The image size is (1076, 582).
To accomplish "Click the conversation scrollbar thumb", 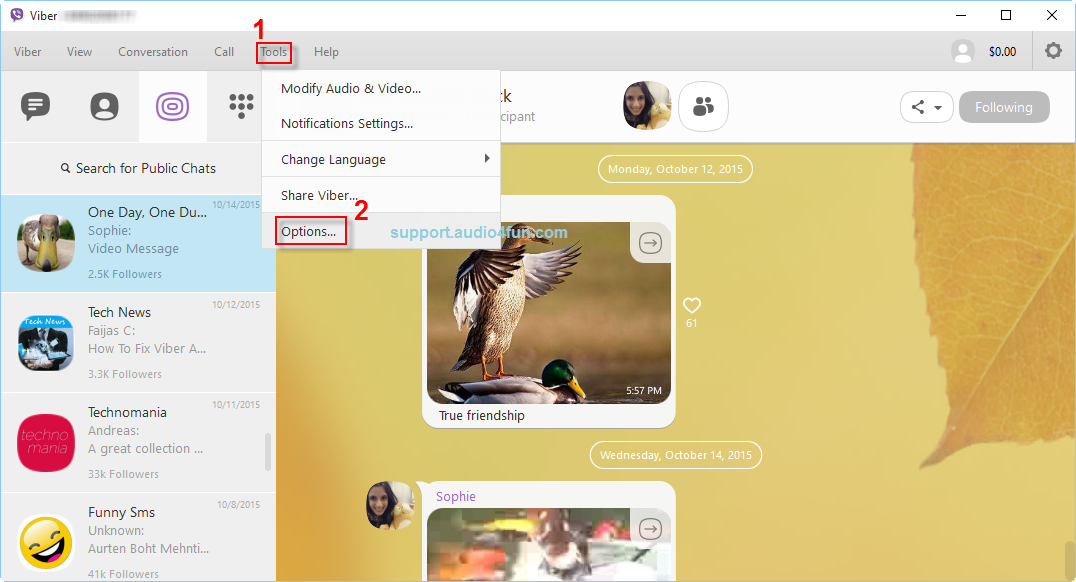I will coord(1069,559).
